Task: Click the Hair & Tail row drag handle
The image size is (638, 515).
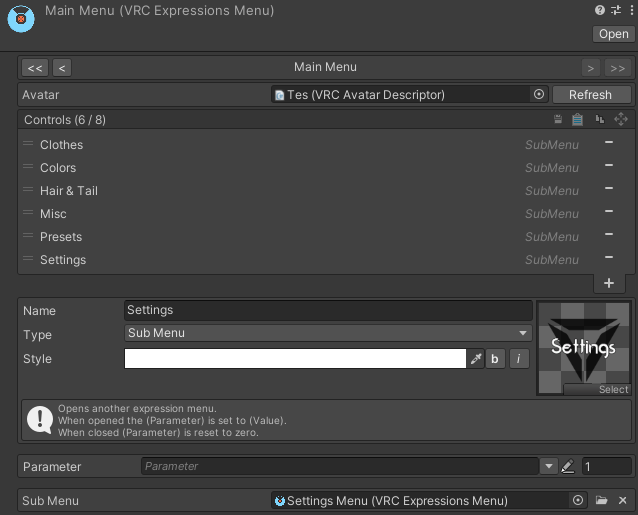Action: pos(28,189)
